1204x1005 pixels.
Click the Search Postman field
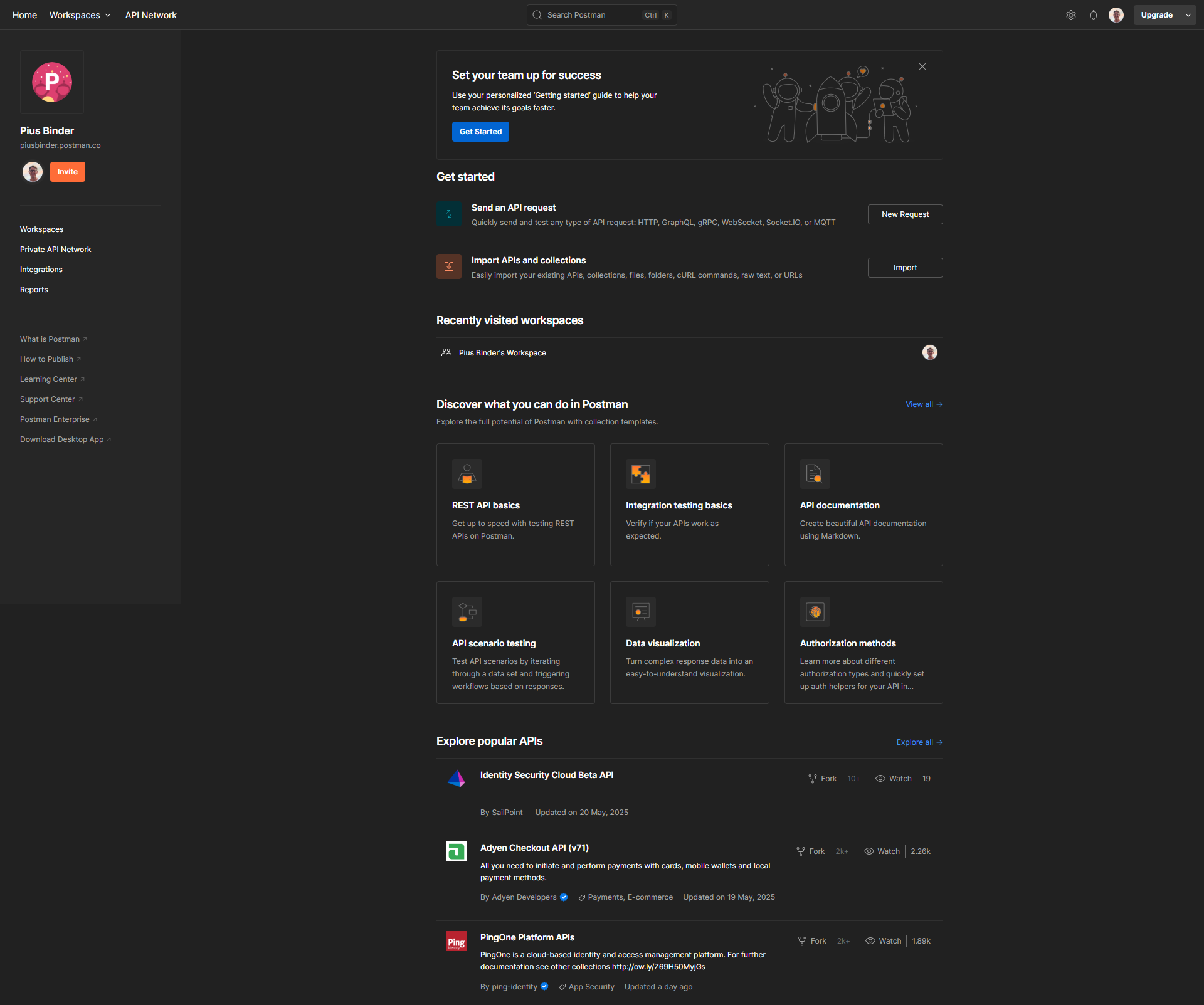tap(601, 15)
